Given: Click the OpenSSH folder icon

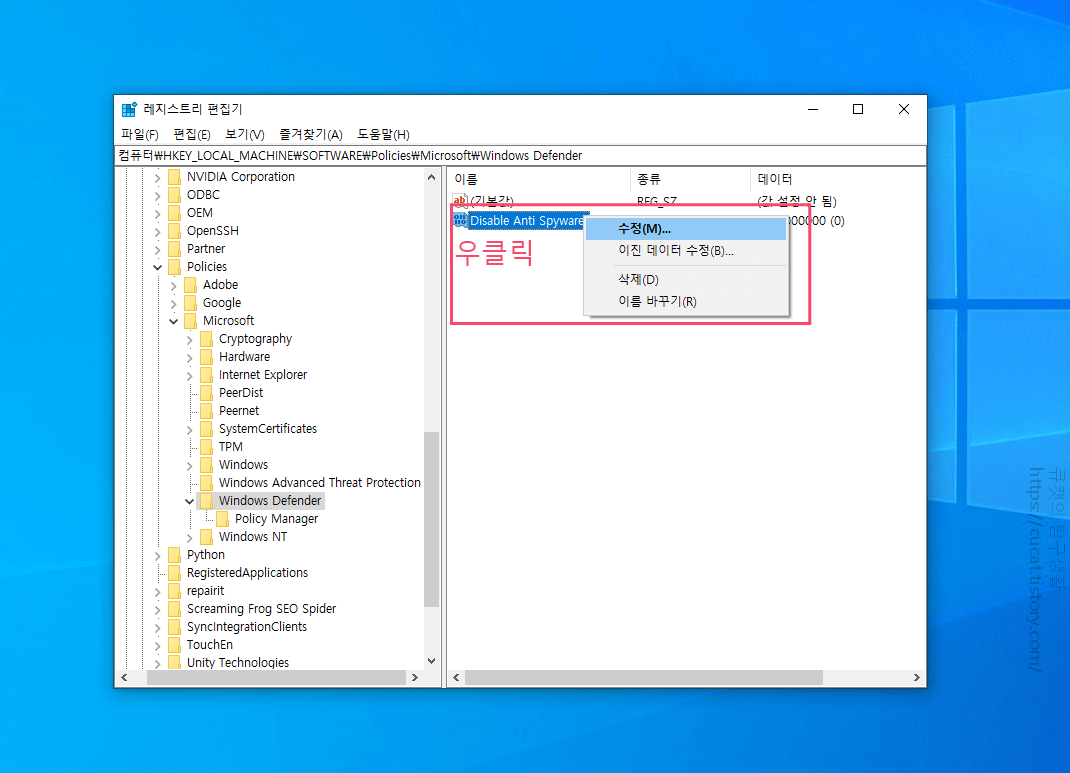Looking at the screenshot, I should tap(172, 230).
